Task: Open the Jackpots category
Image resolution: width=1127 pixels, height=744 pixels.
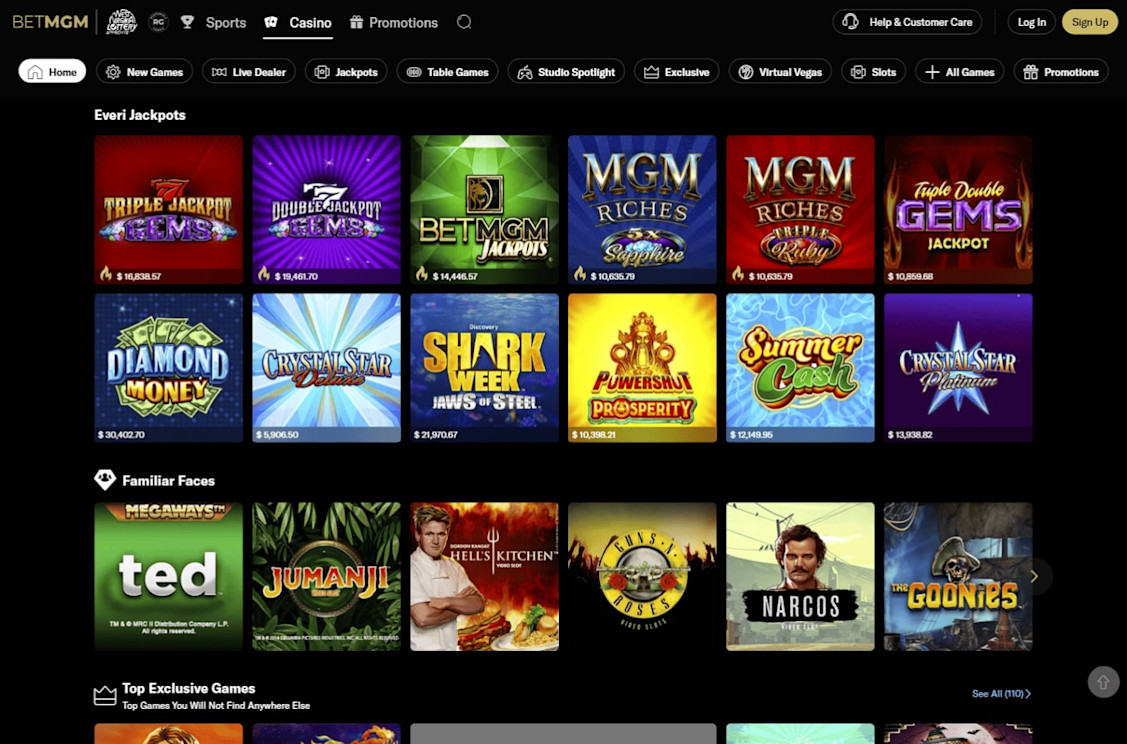Action: (346, 71)
